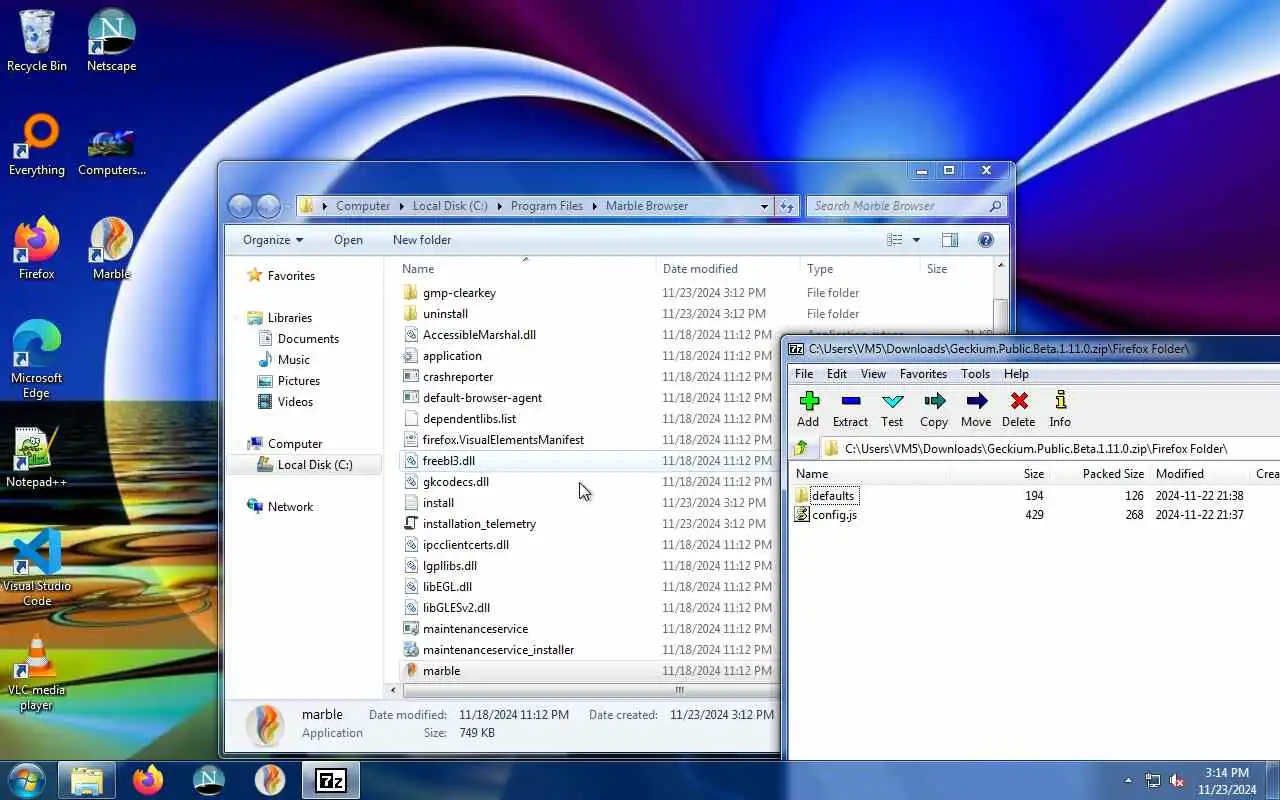The height and width of the screenshot is (800, 1280).
Task: Click the Open button in Explorer toolbar
Action: 348,240
